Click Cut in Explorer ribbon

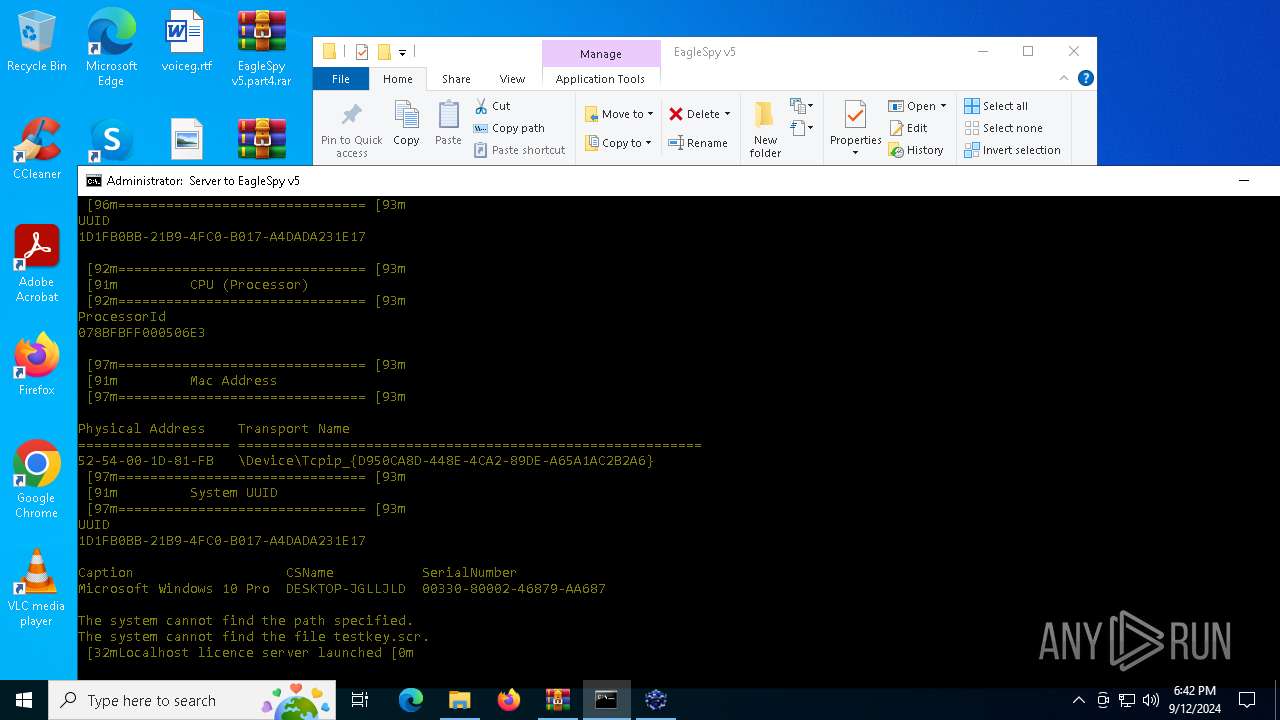(492, 106)
